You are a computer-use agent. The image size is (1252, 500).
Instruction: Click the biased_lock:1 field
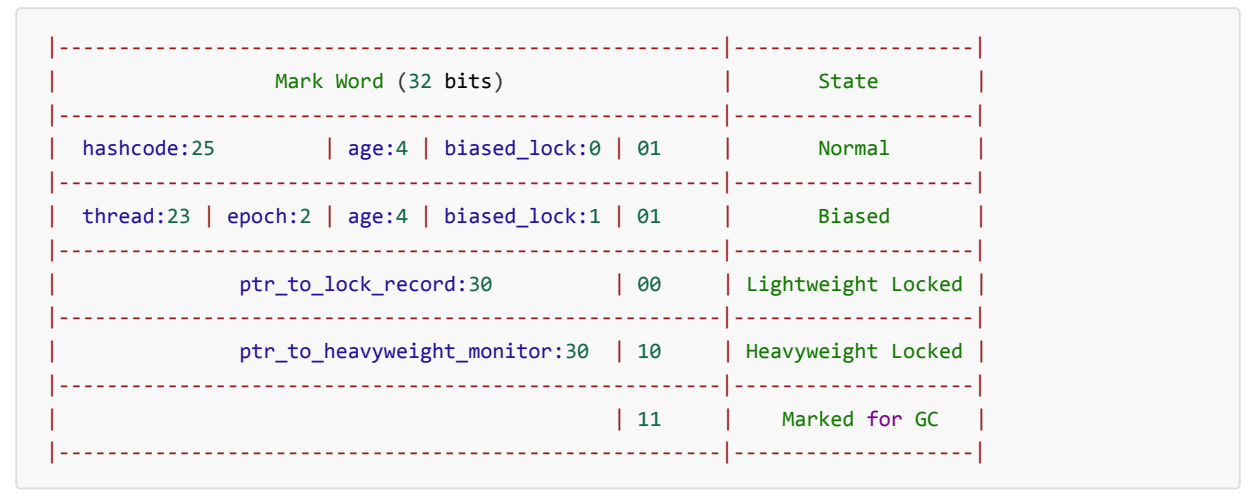click(522, 216)
